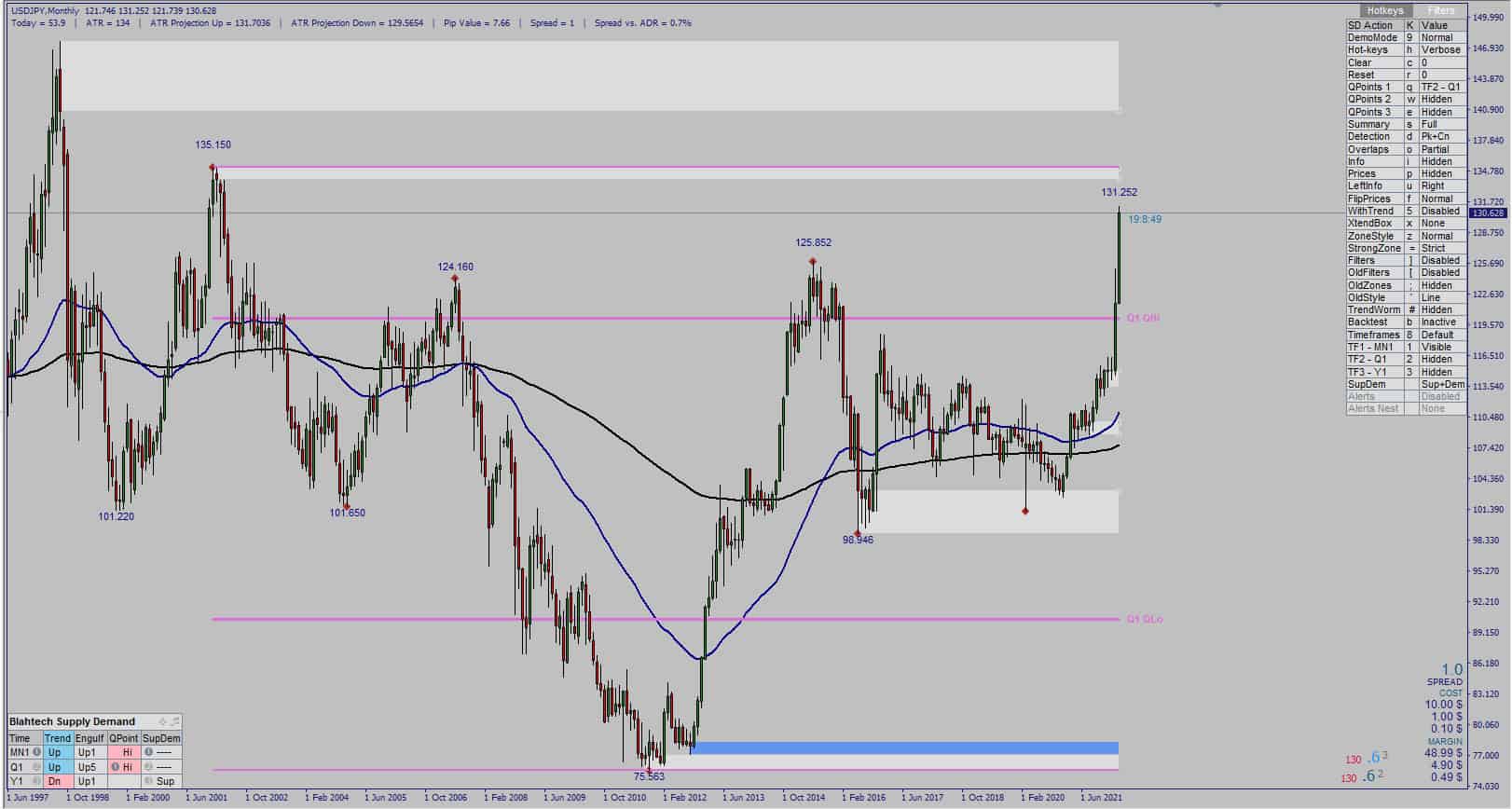Screen dimensions: 1512x809
Task: Click the Clear action row
Action: point(1406,62)
